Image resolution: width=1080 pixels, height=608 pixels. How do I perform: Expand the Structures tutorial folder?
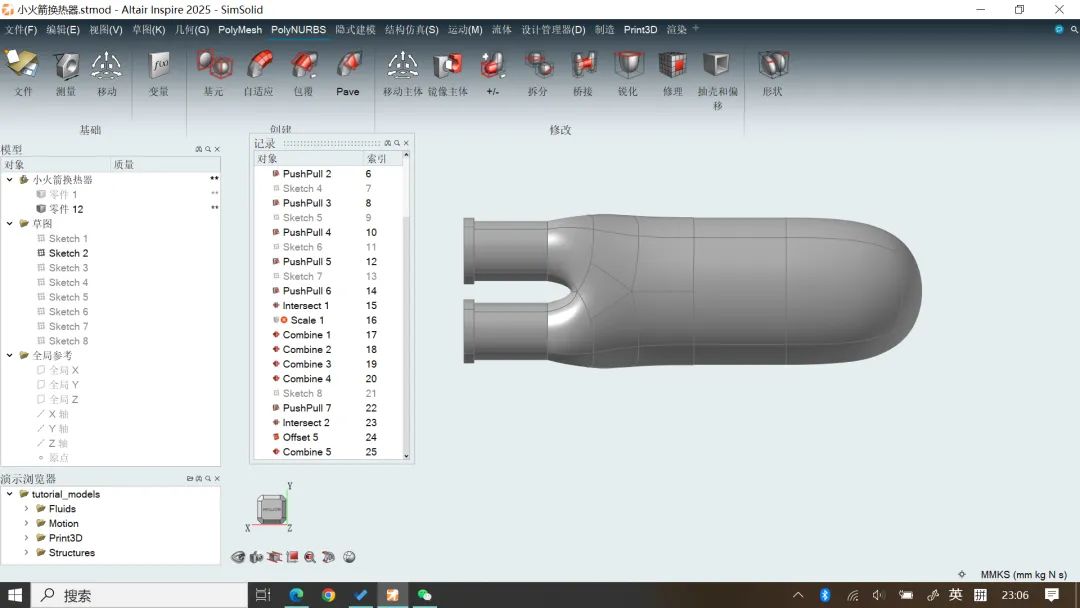coord(27,553)
